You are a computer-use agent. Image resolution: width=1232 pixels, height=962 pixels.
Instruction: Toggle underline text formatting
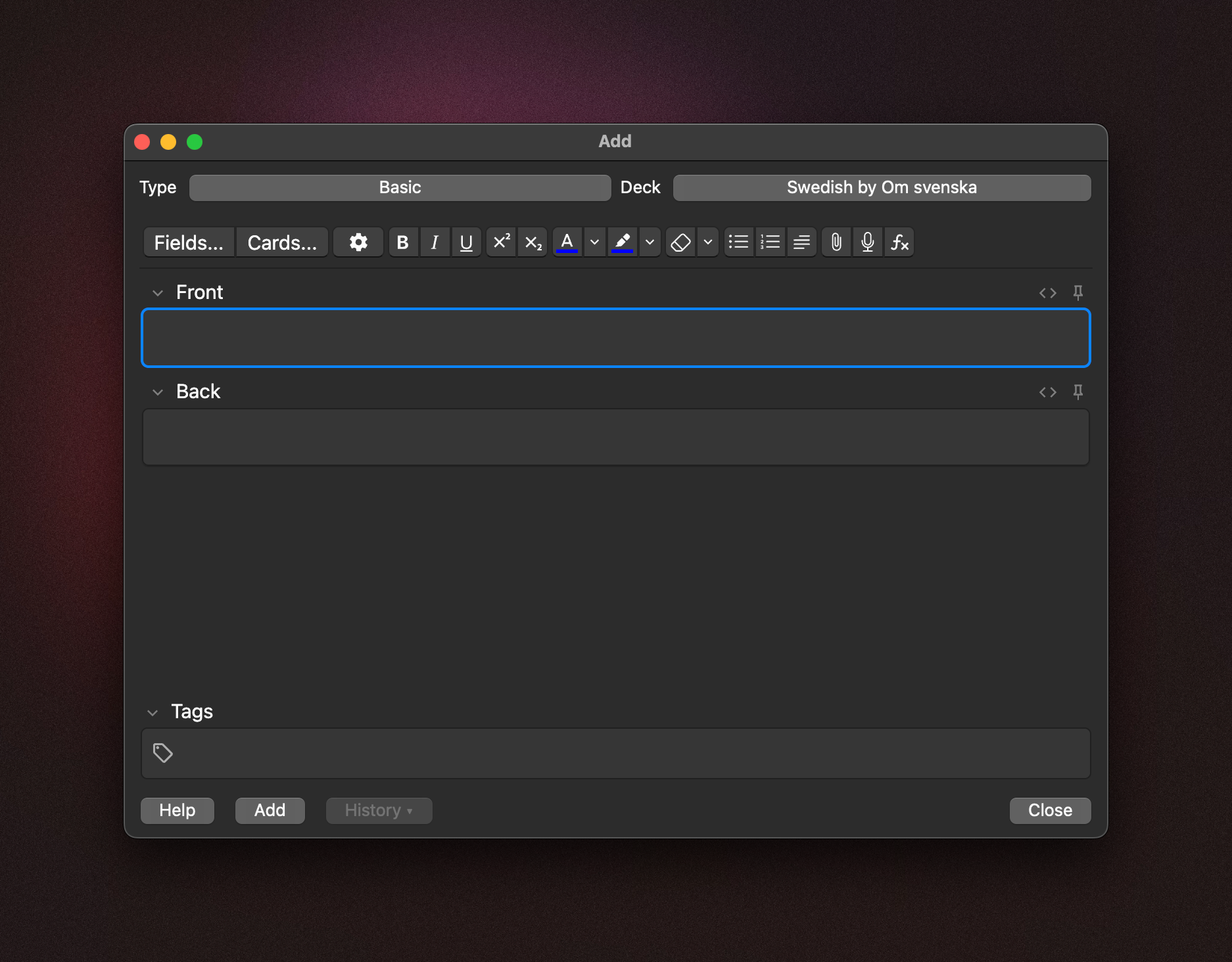click(466, 242)
